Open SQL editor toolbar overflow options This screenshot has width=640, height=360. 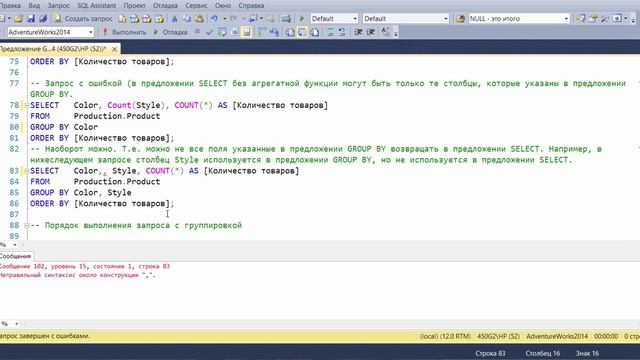(x=396, y=33)
